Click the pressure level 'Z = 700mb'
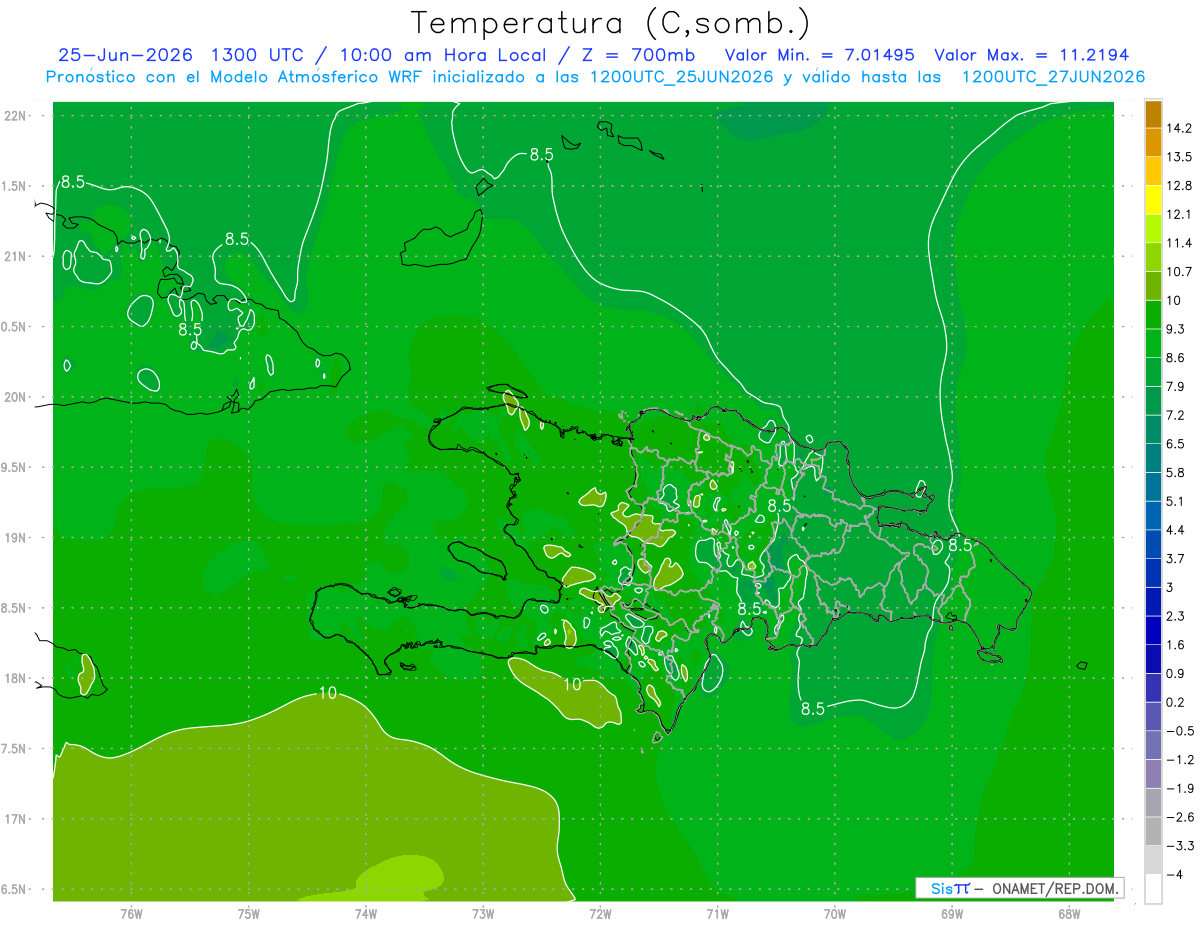Image resolution: width=1200 pixels, height=927 pixels. click(x=638, y=55)
